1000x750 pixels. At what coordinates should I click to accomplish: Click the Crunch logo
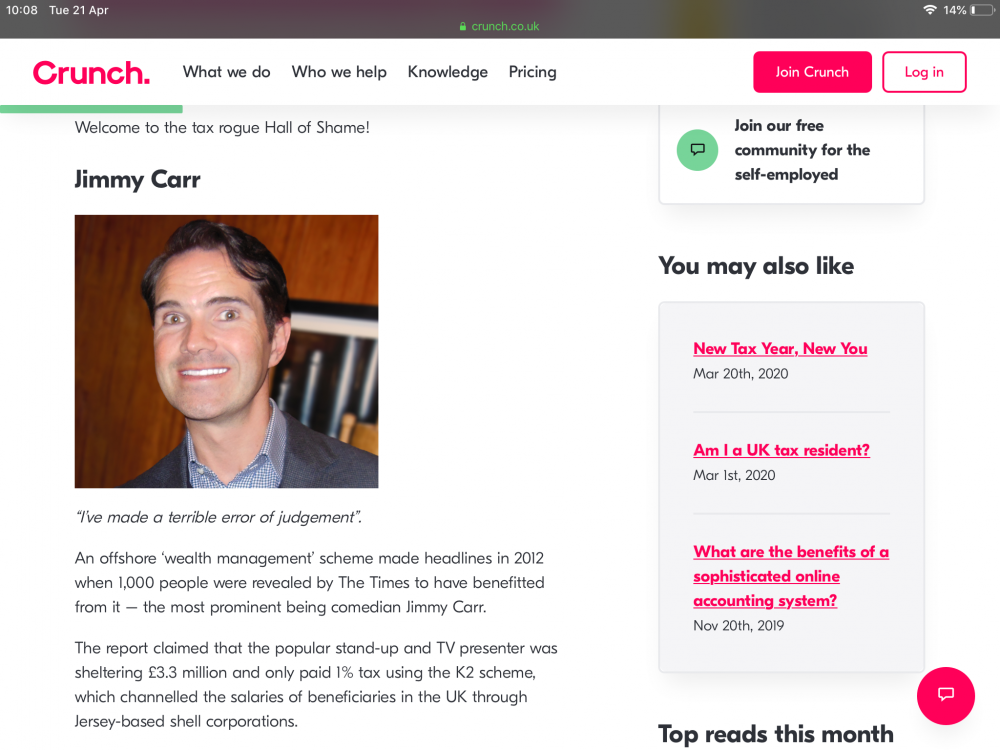(91, 73)
